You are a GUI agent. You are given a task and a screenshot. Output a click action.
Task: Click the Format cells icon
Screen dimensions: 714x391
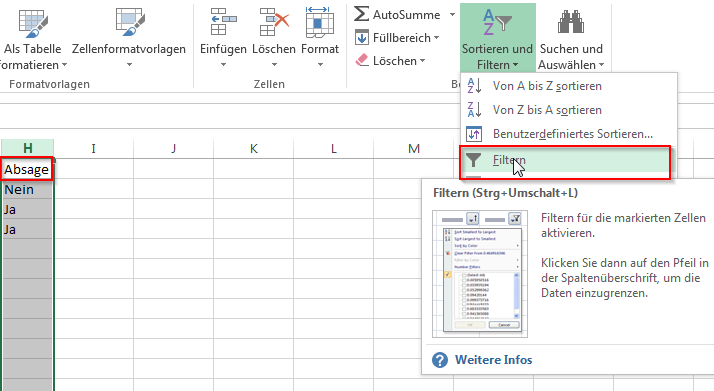point(320,23)
